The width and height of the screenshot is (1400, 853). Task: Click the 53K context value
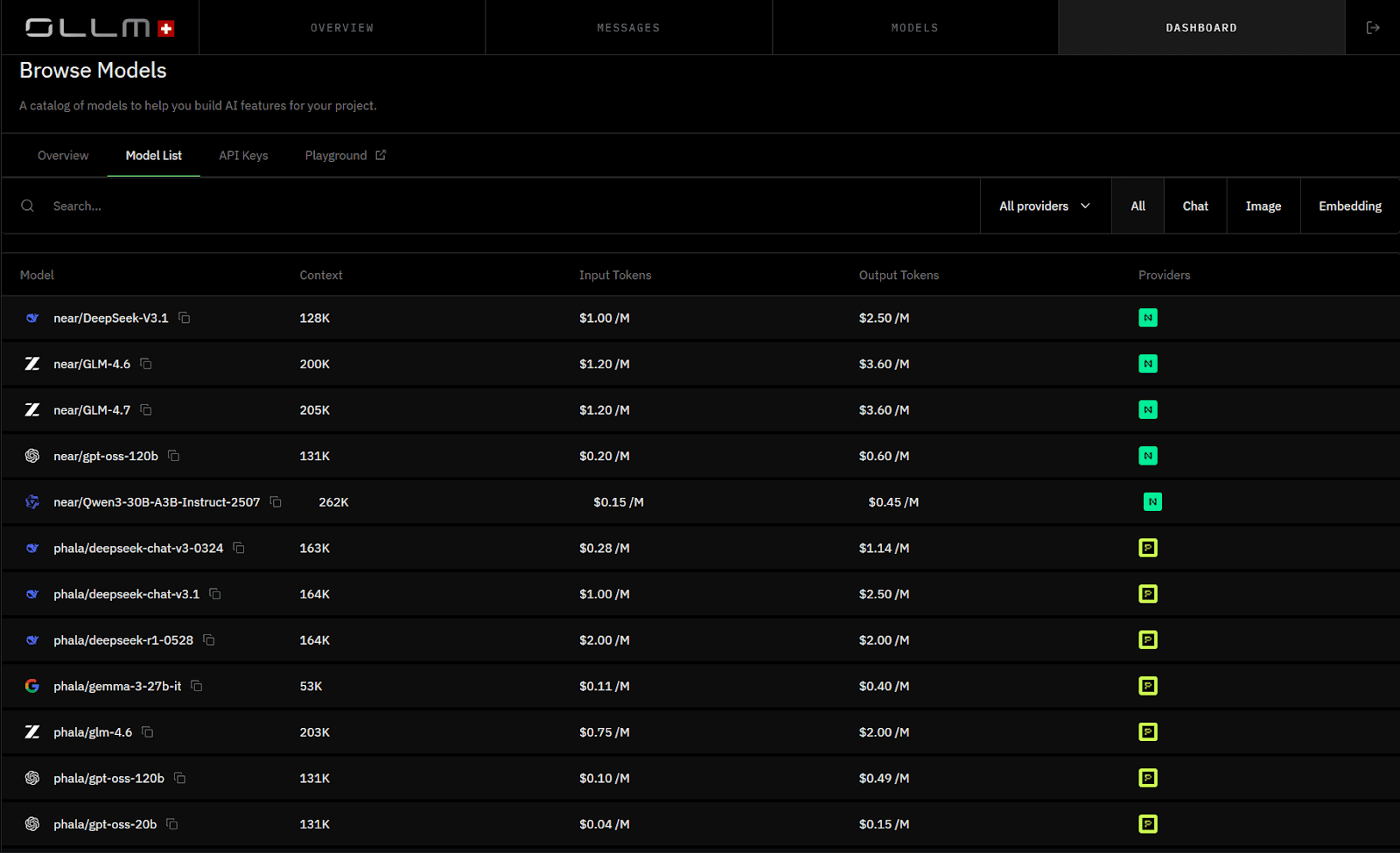tap(311, 686)
